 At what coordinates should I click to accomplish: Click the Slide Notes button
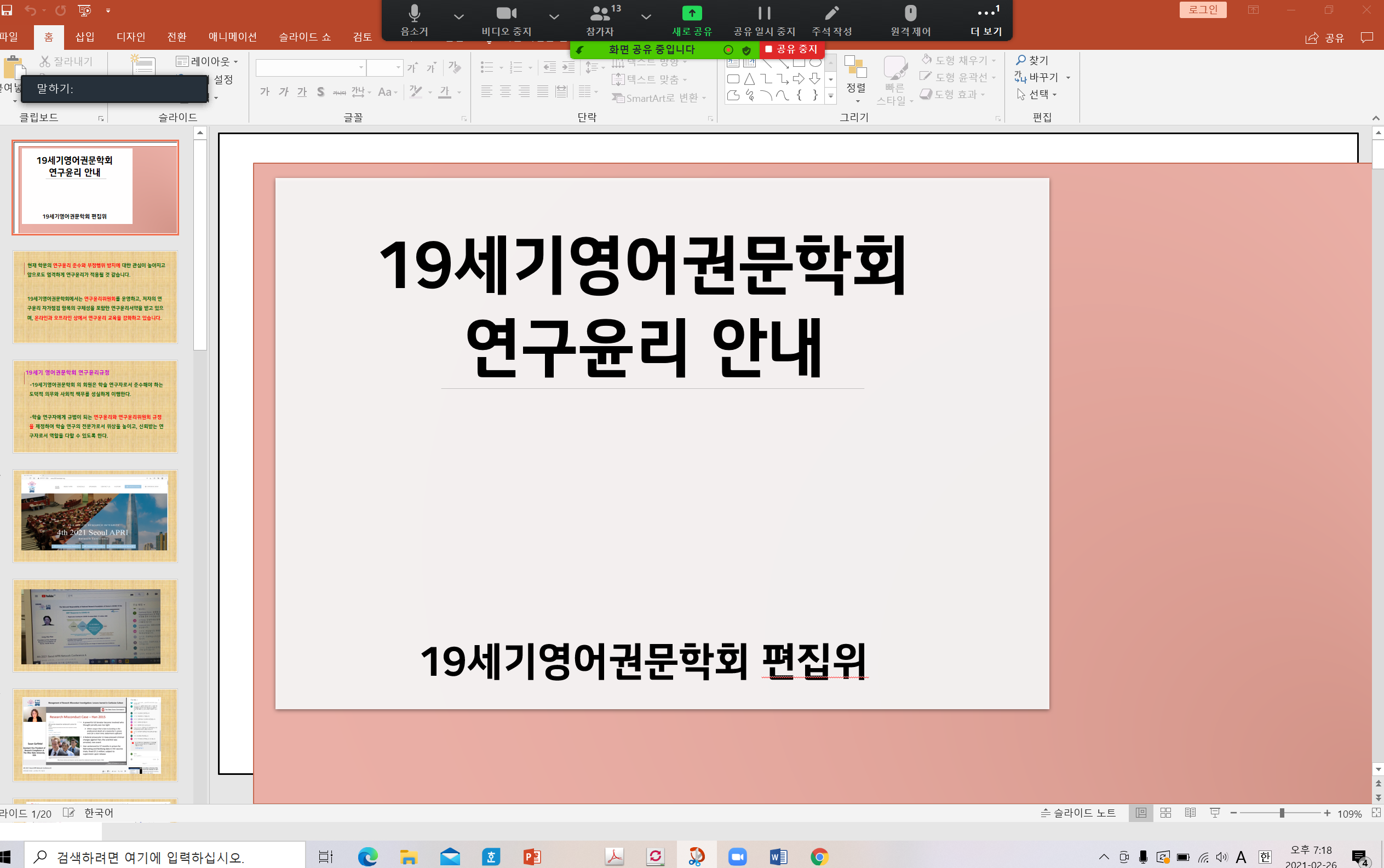pyautogui.click(x=1078, y=813)
